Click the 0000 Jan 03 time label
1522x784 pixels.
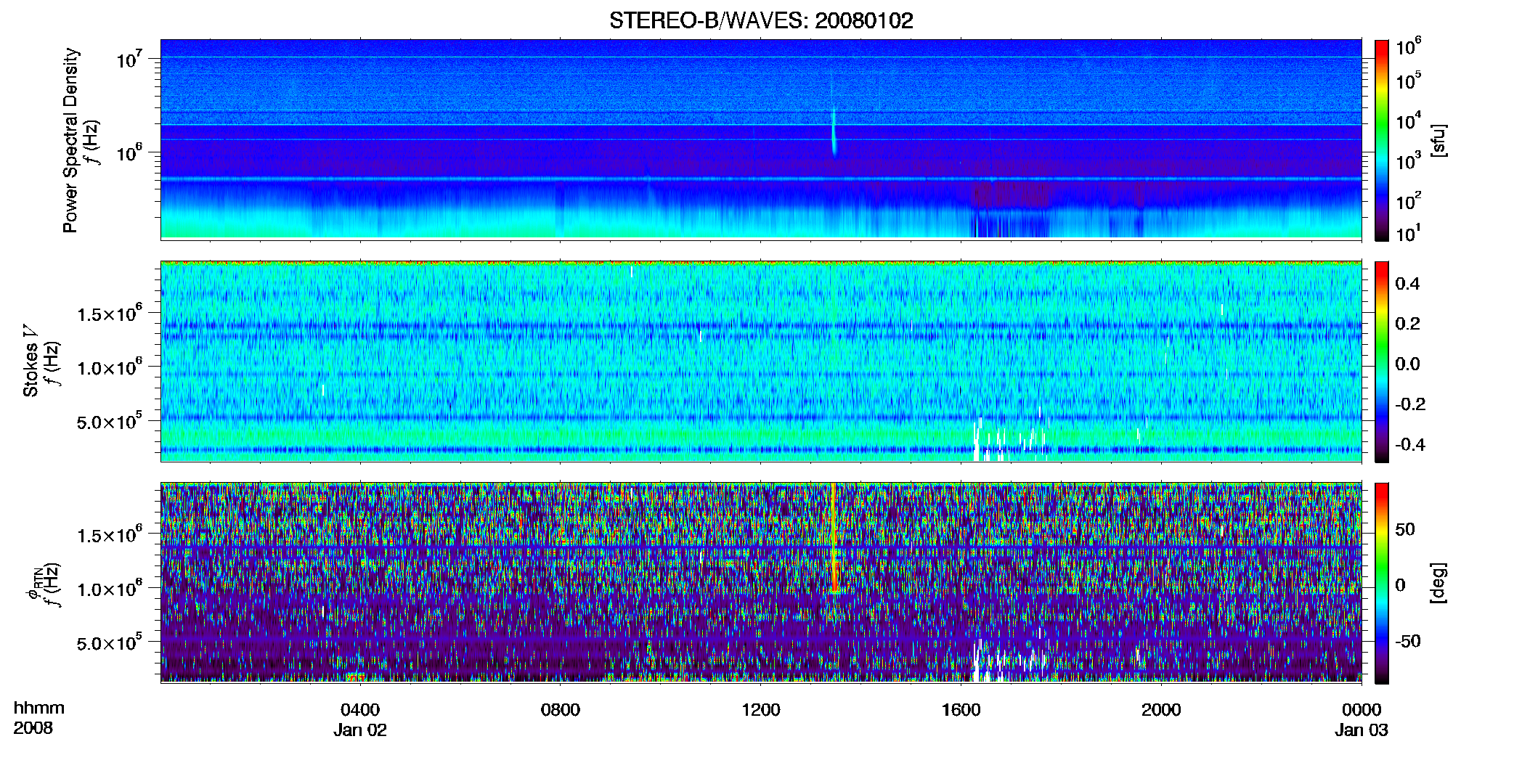coord(1362,719)
